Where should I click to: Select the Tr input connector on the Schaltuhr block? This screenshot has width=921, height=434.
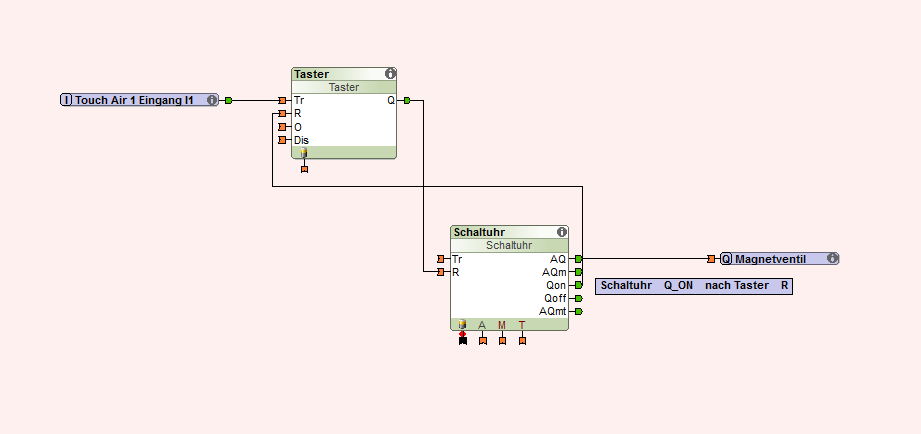tap(441, 259)
